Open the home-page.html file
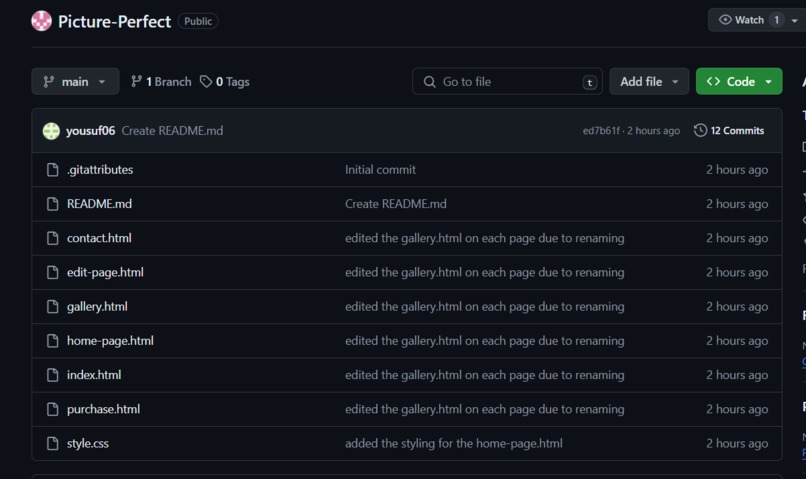The width and height of the screenshot is (806, 479). point(110,341)
